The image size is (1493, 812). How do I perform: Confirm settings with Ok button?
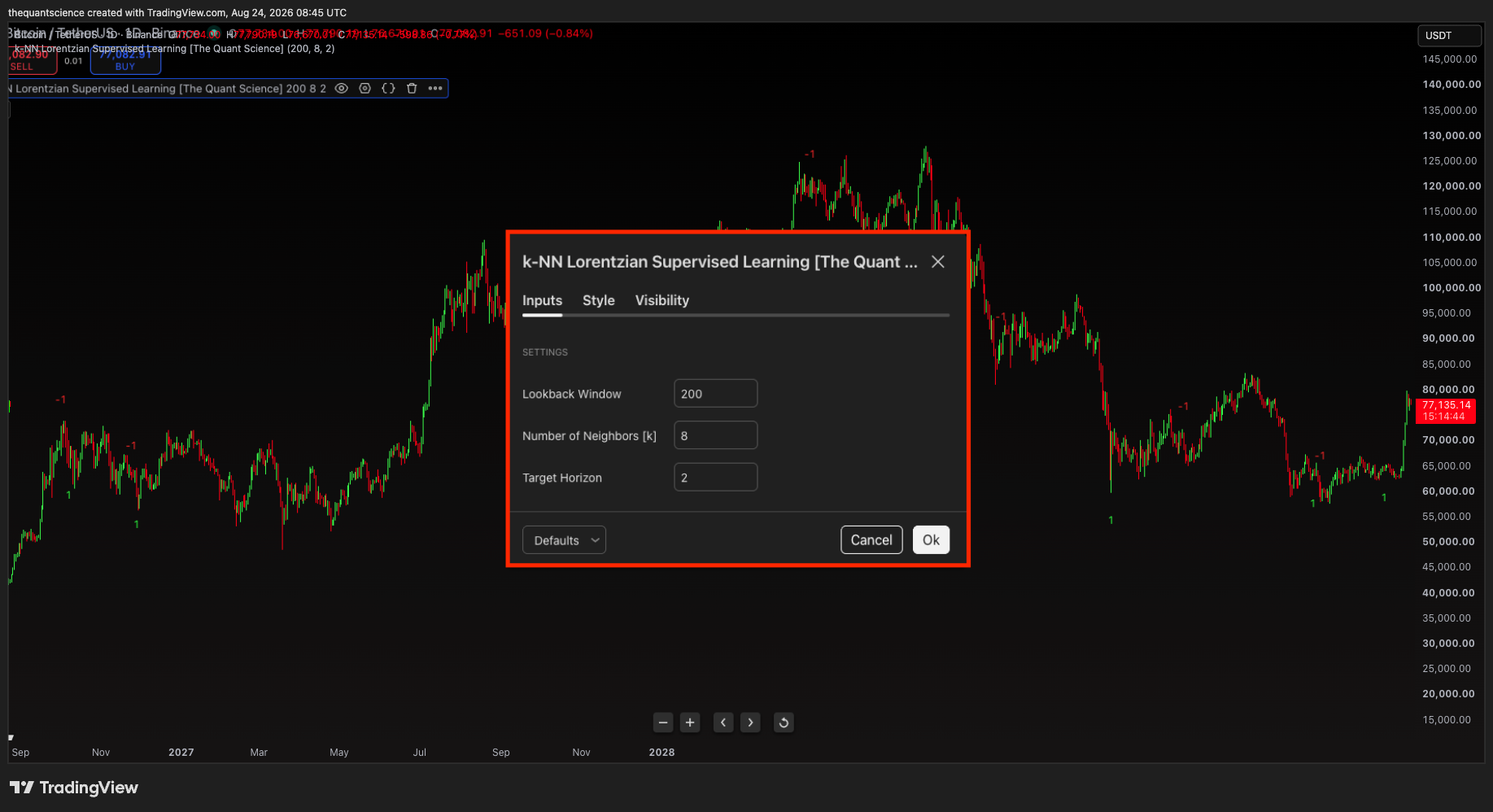(931, 540)
